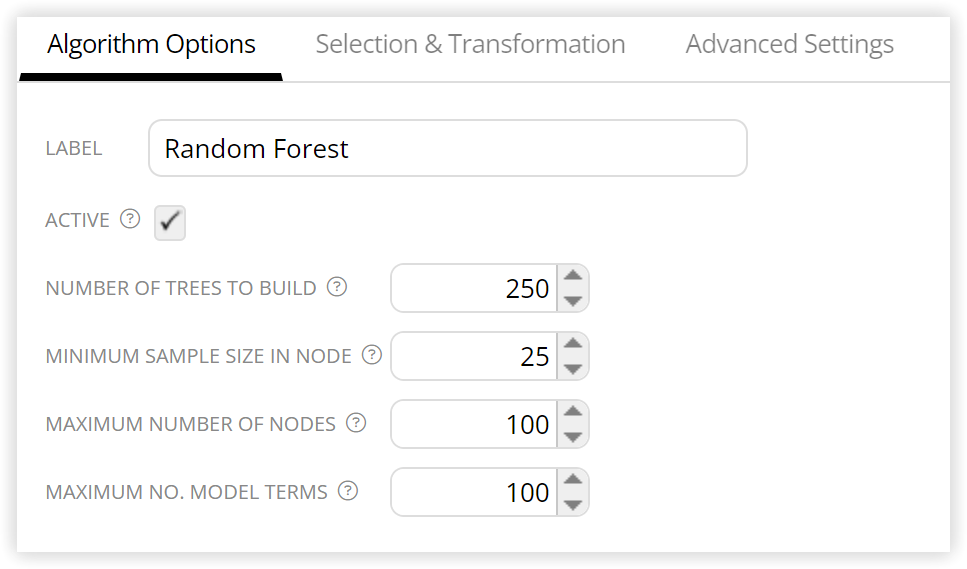Show help for Maximum Number of Nodes

tap(356, 423)
